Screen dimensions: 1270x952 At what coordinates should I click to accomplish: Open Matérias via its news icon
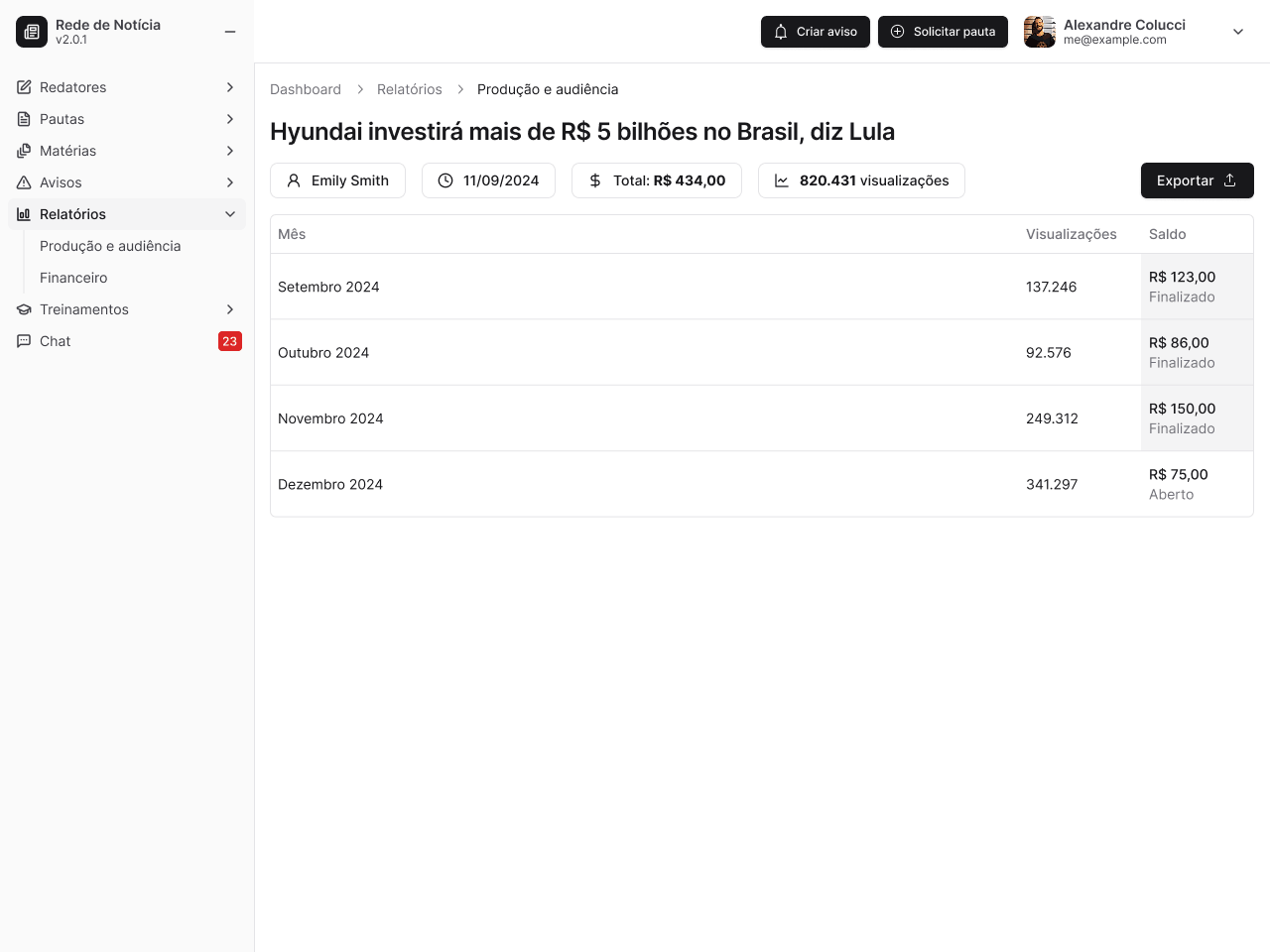click(x=23, y=151)
